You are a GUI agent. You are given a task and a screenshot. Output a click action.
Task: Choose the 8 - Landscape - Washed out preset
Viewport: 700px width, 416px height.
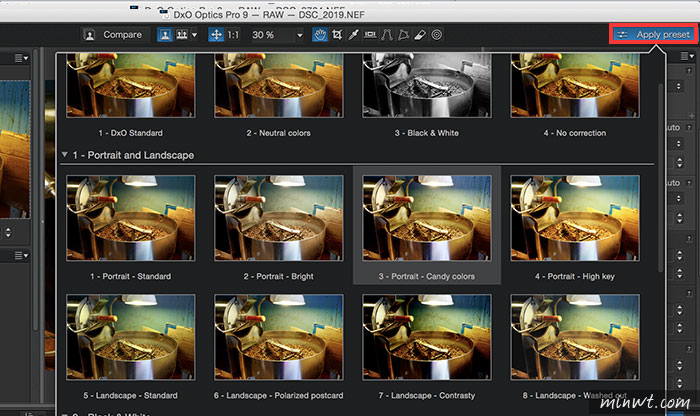point(575,337)
